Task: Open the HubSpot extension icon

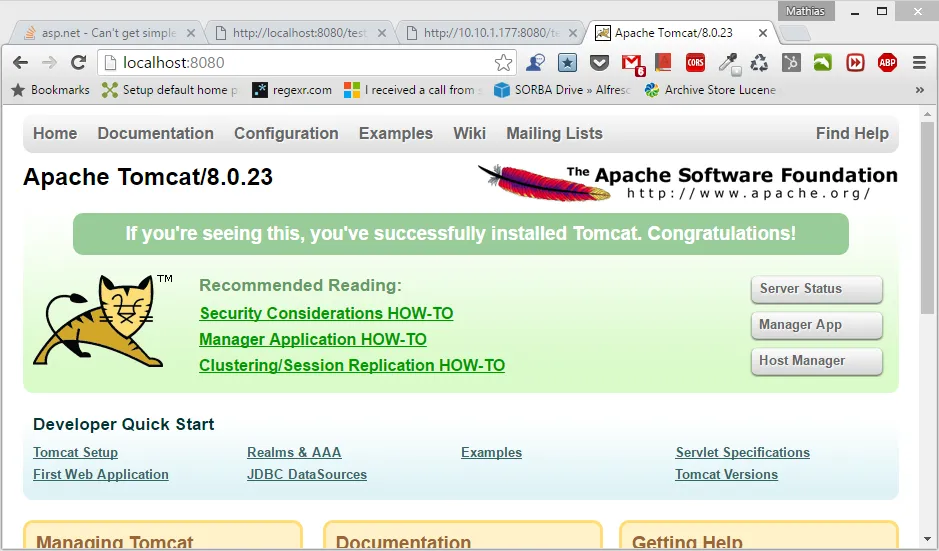Action: (791, 62)
